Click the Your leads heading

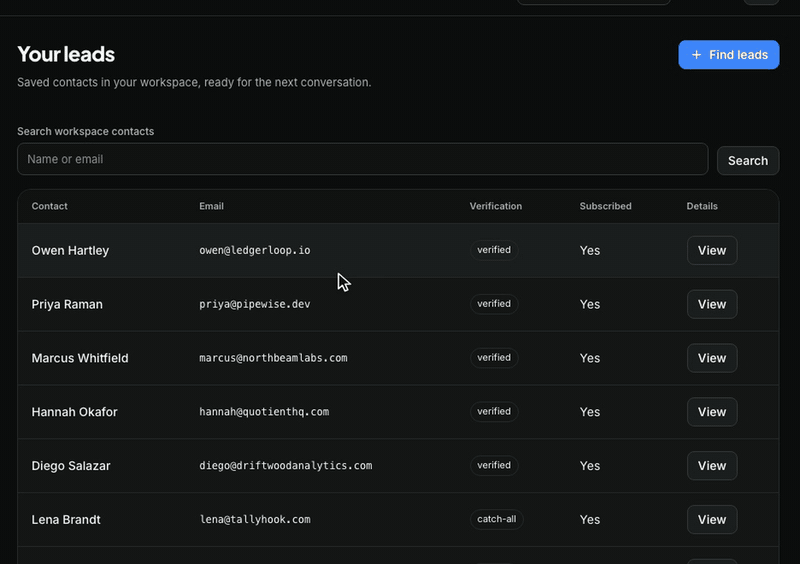pyautogui.click(x=66, y=55)
